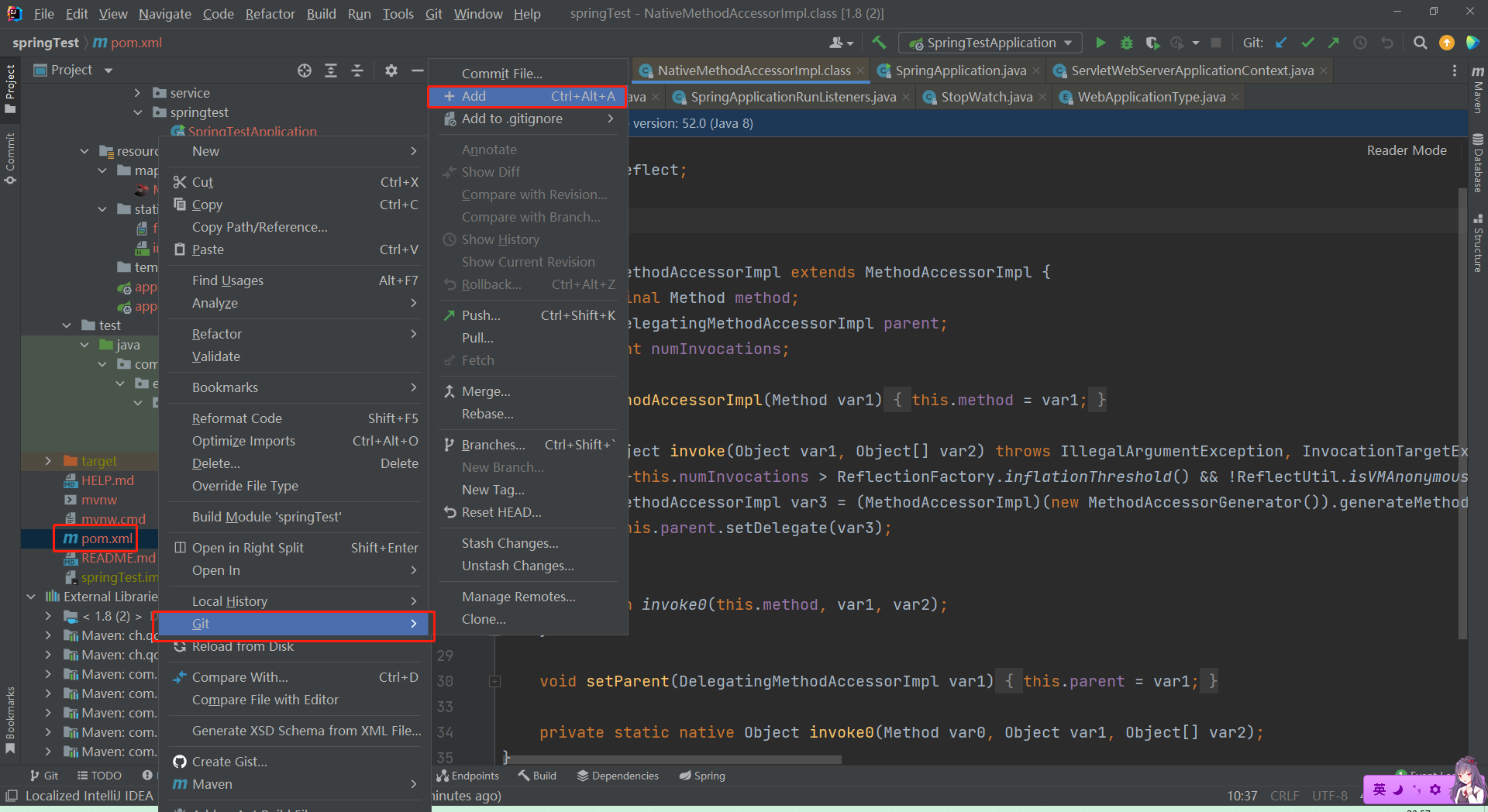Click the Select Opened File target icon
Screen dimensions: 1488x812
(305, 71)
